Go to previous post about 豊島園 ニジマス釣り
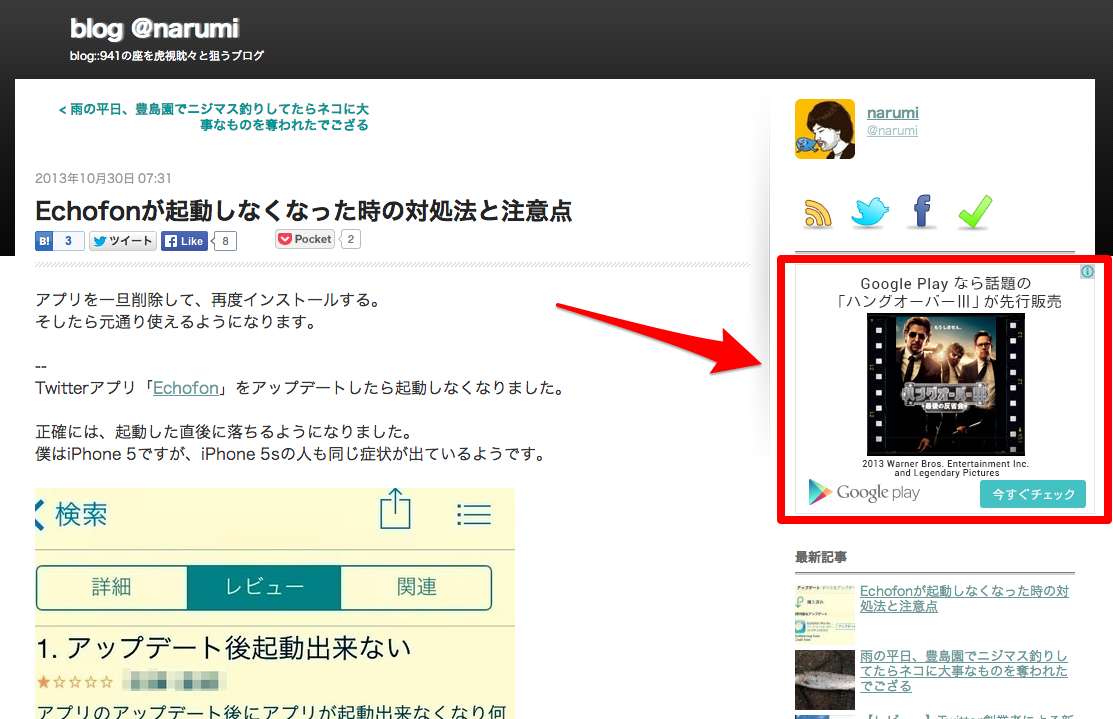This screenshot has width=1113, height=719. tap(214, 117)
